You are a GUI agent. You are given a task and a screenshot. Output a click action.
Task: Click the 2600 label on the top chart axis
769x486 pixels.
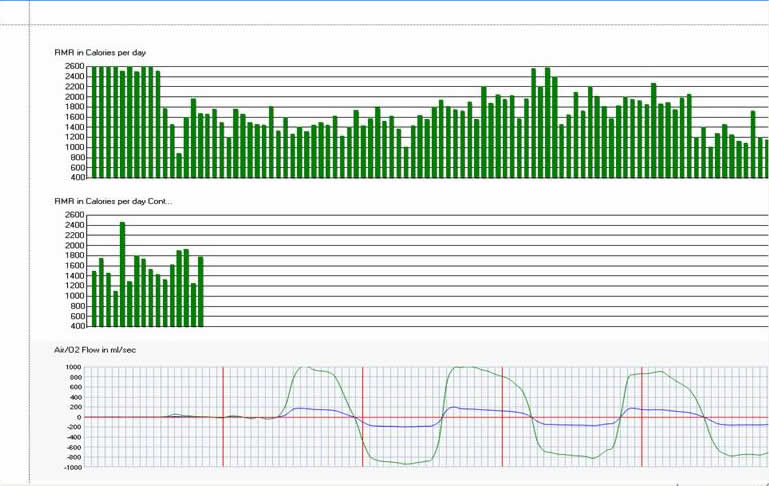pyautogui.click(x=74, y=67)
